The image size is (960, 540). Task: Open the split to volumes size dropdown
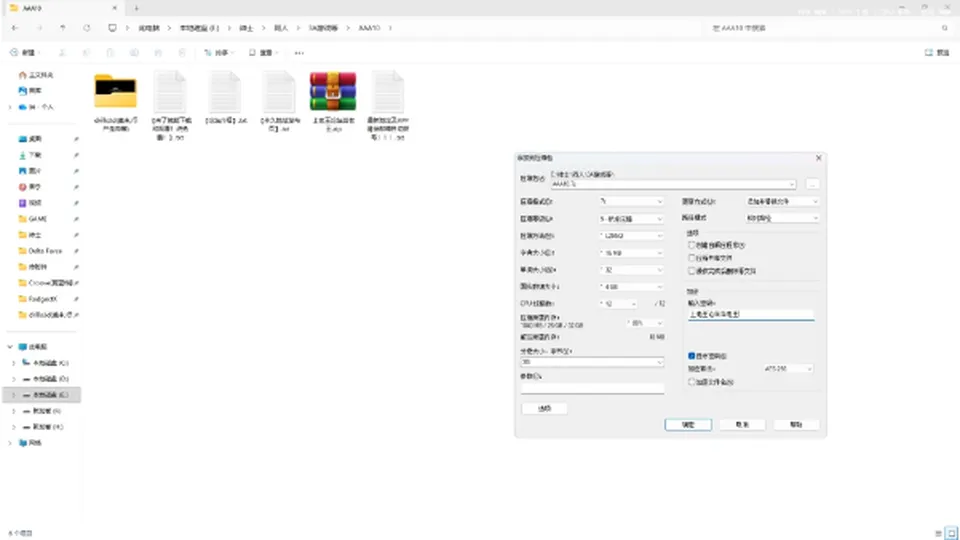592,362
